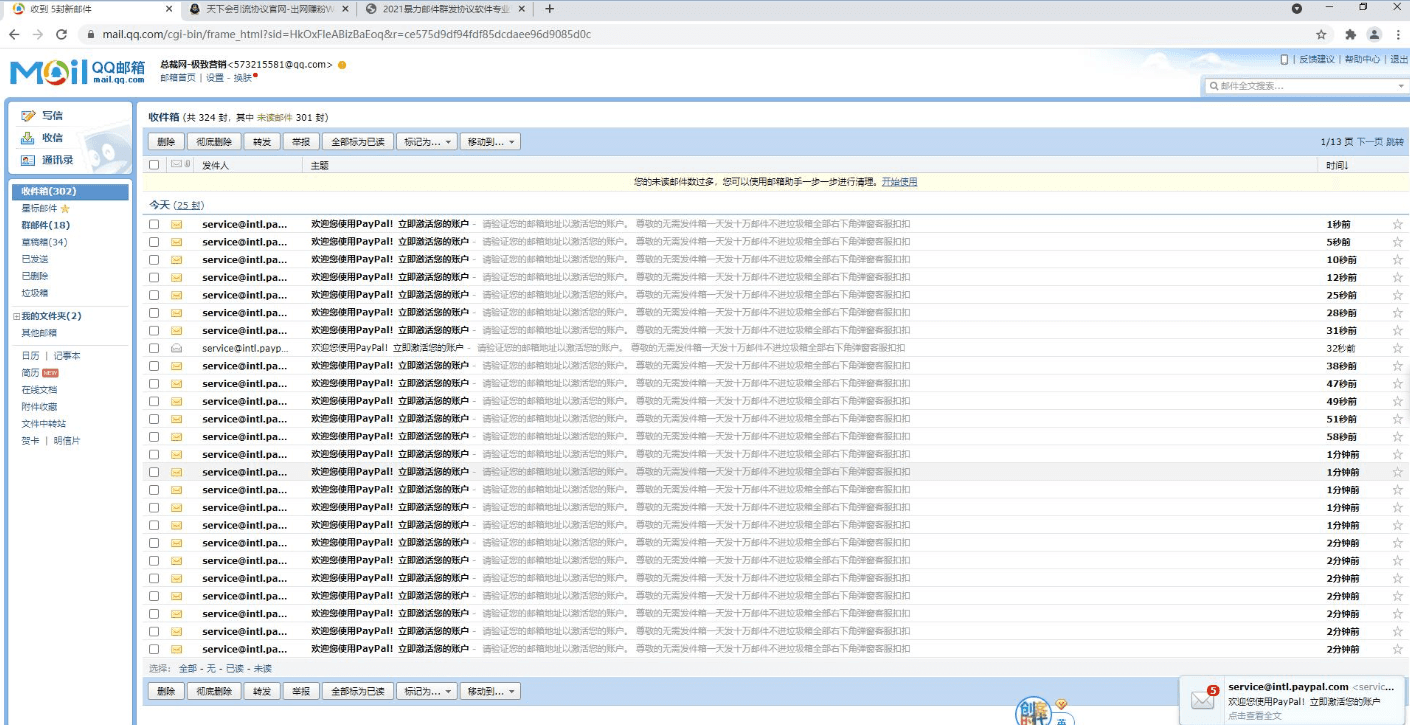
Task: Expand the search box dropdown arrow
Action: coord(1400,86)
